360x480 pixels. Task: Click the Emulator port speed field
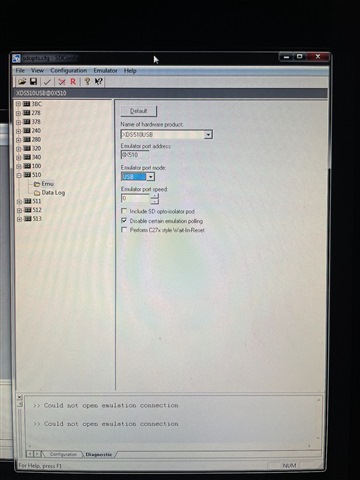[136, 198]
